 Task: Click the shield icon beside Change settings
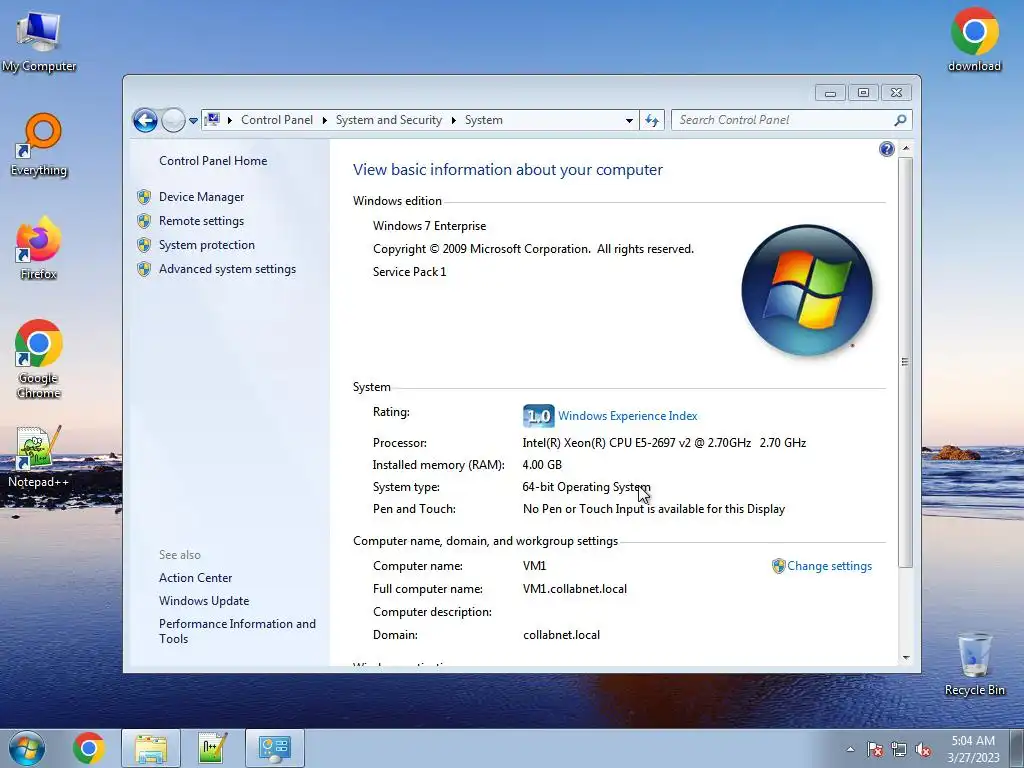(778, 566)
